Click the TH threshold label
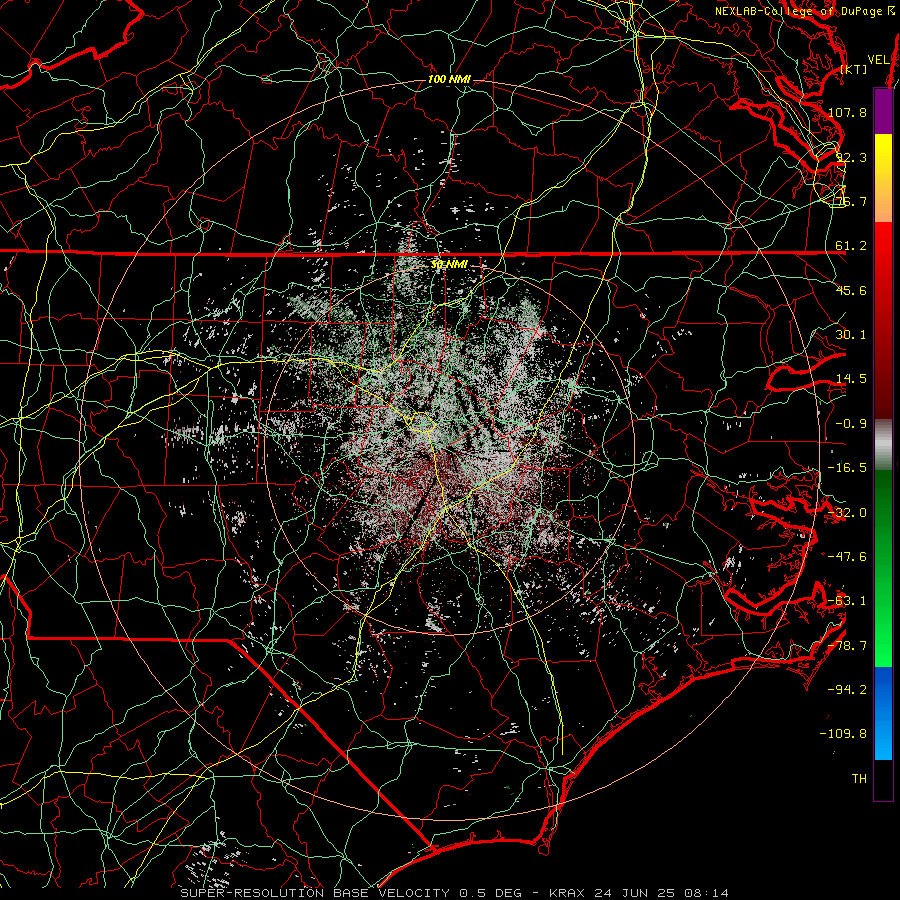 pos(859,779)
